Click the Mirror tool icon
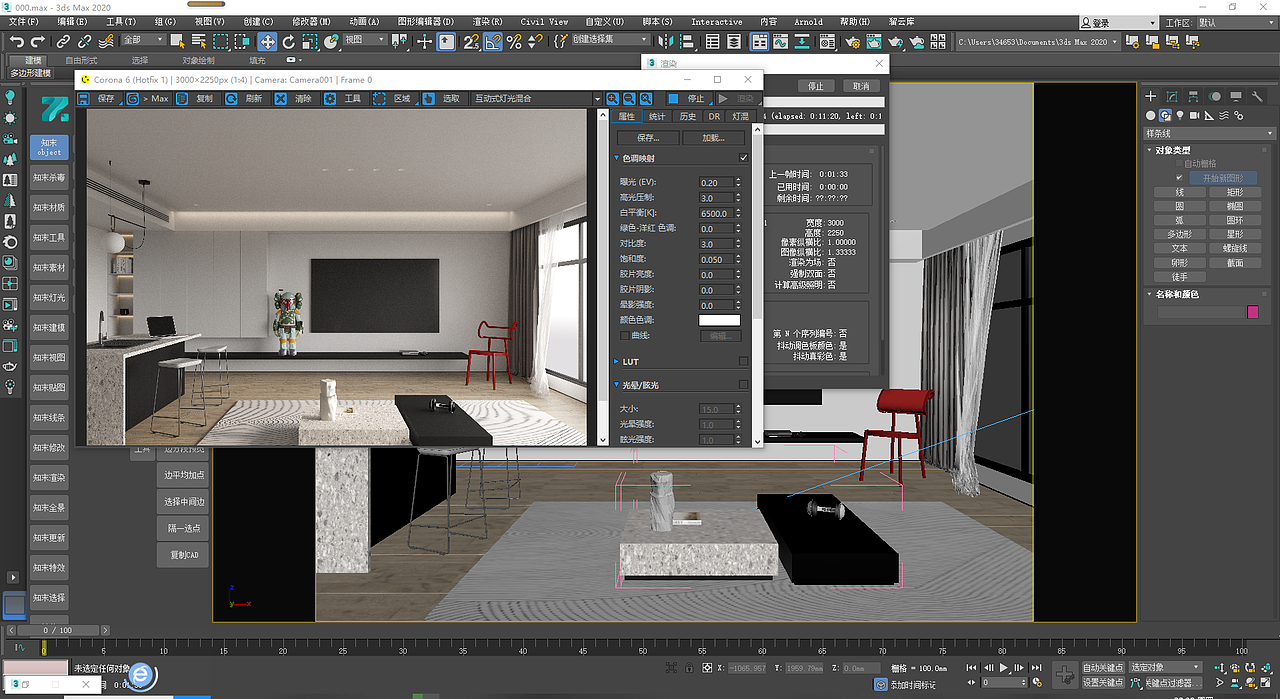1280x699 pixels. (664, 41)
